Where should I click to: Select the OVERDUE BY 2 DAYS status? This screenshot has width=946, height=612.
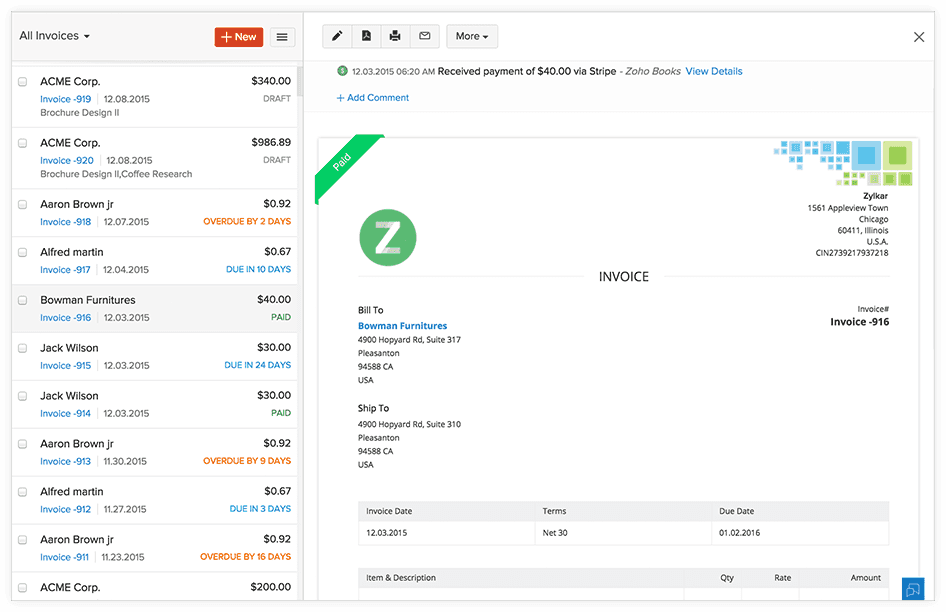[x=247, y=222]
